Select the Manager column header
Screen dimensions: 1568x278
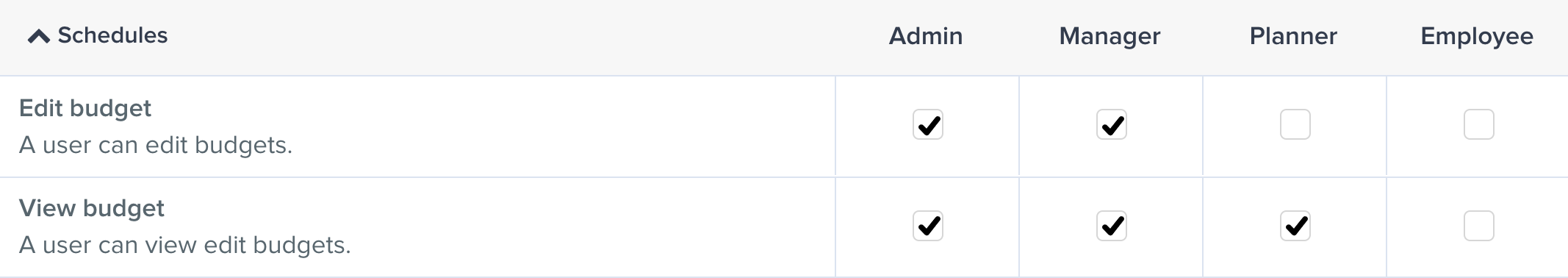[1110, 36]
